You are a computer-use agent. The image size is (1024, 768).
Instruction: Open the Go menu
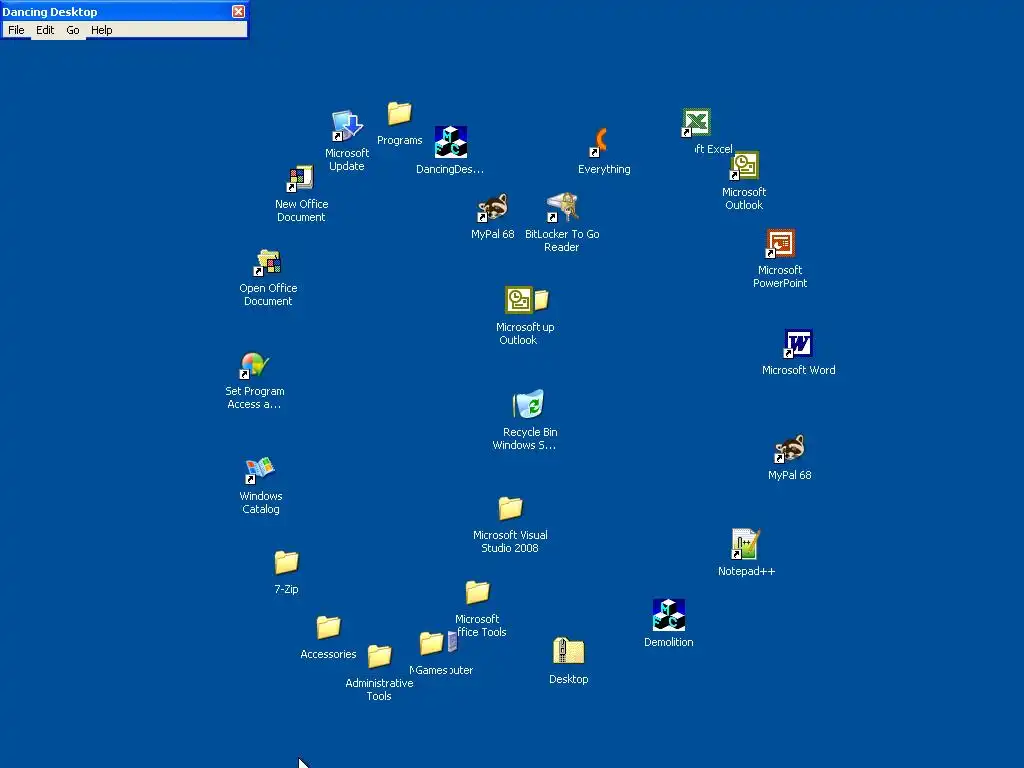click(72, 30)
